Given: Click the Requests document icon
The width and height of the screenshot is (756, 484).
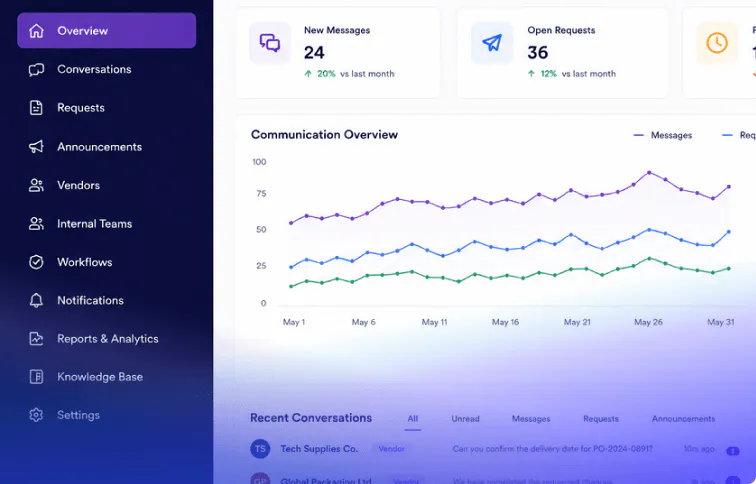Looking at the screenshot, I should (x=36, y=108).
